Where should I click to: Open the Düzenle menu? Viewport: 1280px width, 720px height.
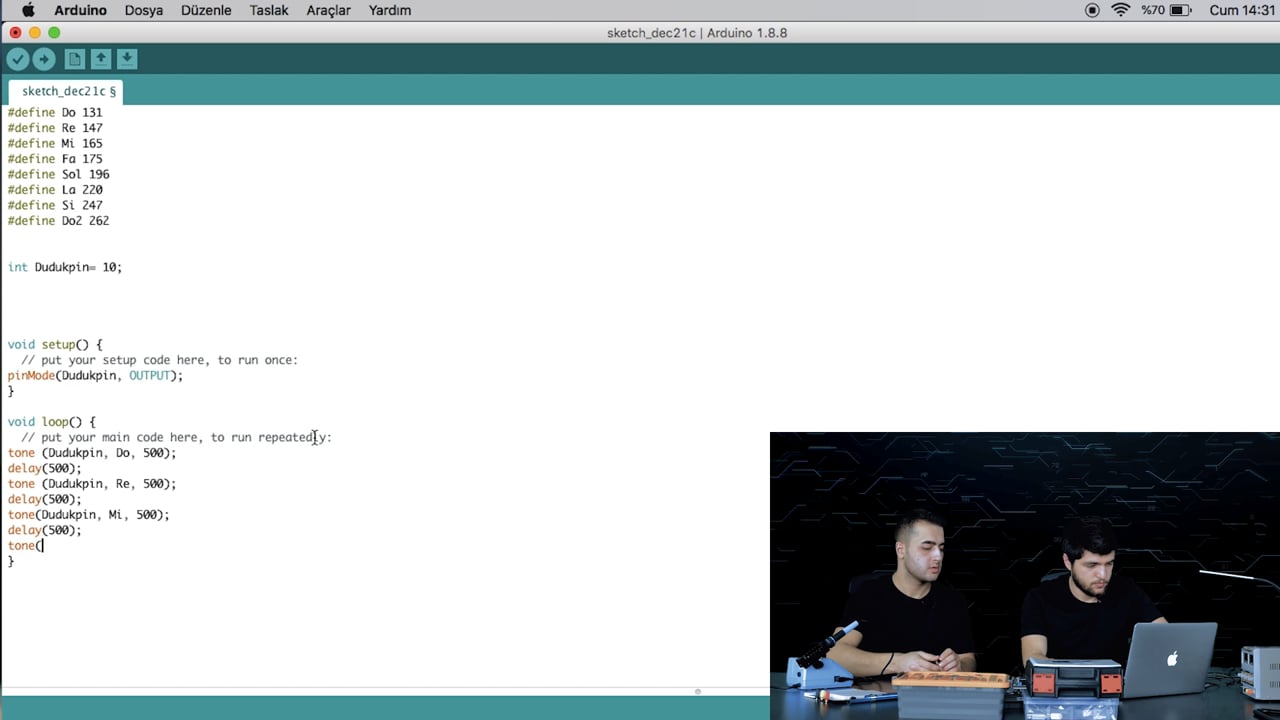[206, 10]
